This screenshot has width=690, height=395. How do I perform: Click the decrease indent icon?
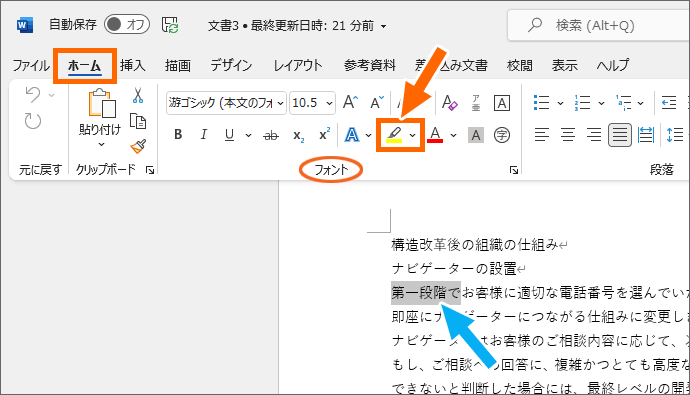coord(669,103)
